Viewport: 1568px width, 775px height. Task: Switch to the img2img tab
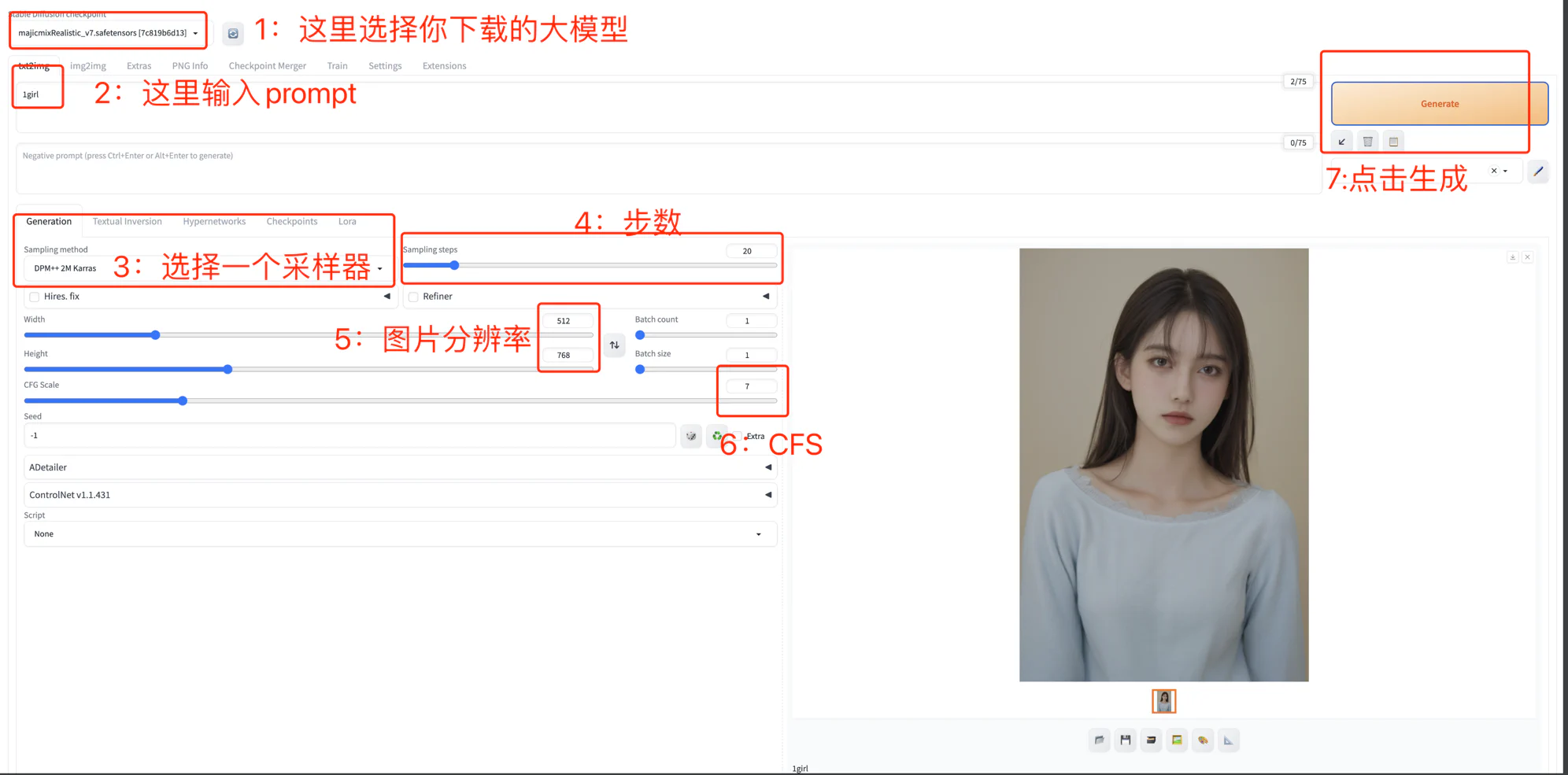coord(87,66)
